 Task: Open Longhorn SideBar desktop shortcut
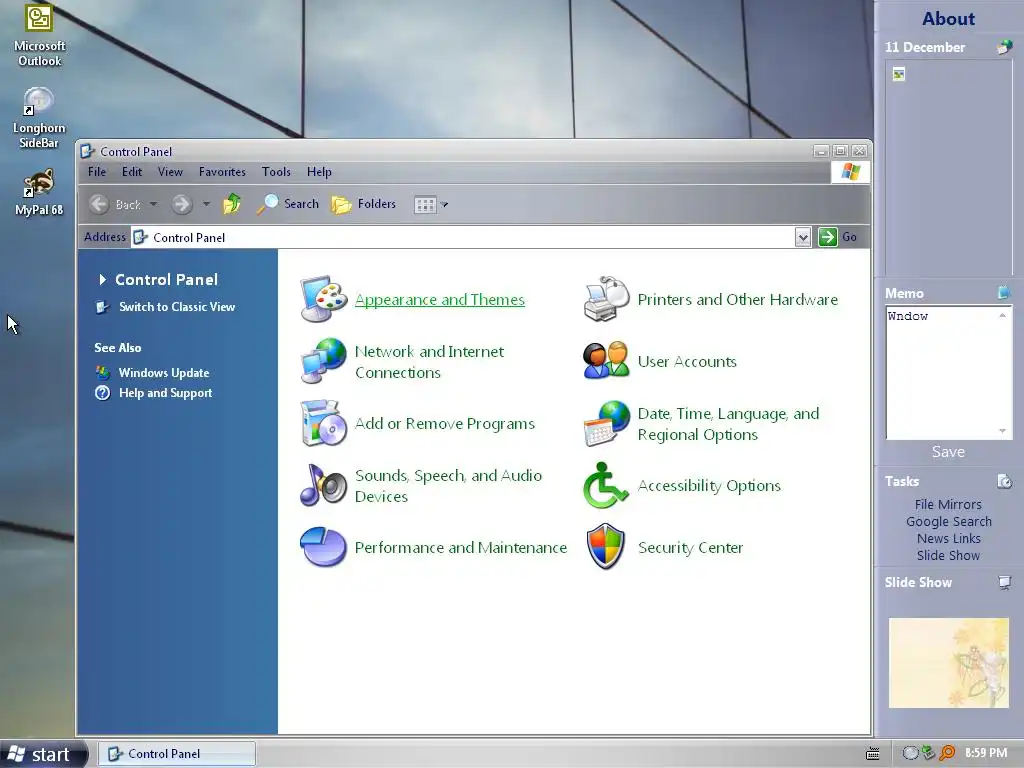[39, 118]
